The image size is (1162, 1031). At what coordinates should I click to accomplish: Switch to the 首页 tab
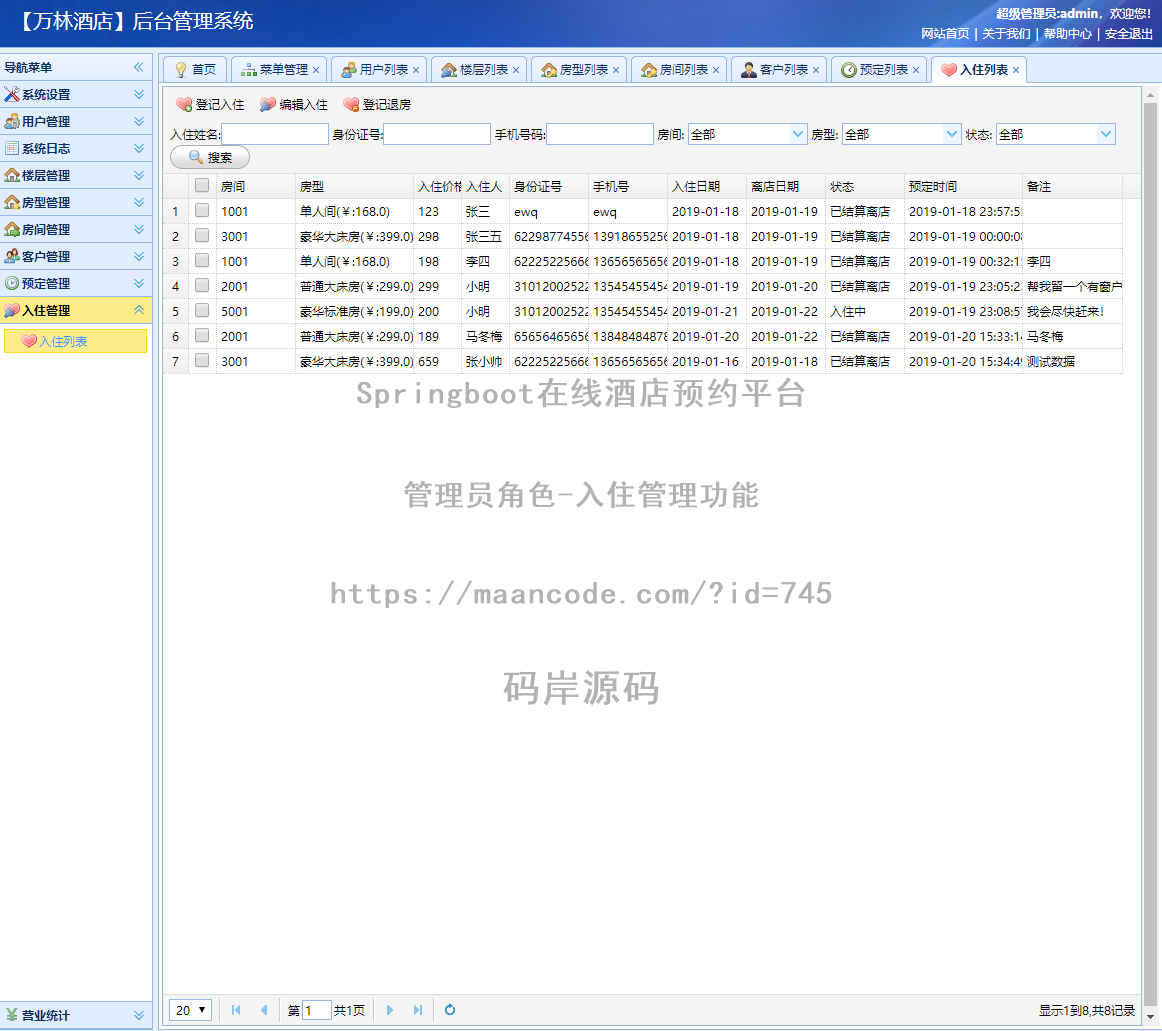[195, 70]
